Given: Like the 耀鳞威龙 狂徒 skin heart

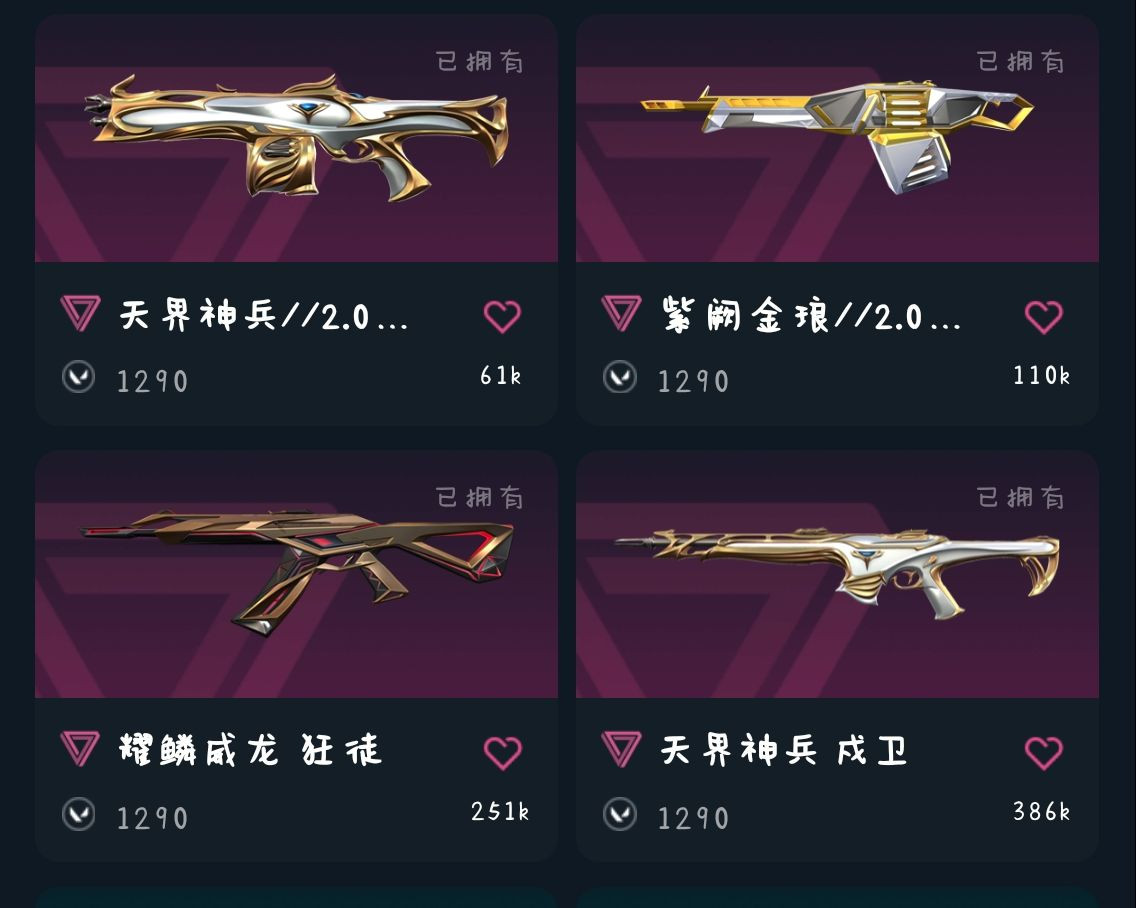Looking at the screenshot, I should point(502,753).
